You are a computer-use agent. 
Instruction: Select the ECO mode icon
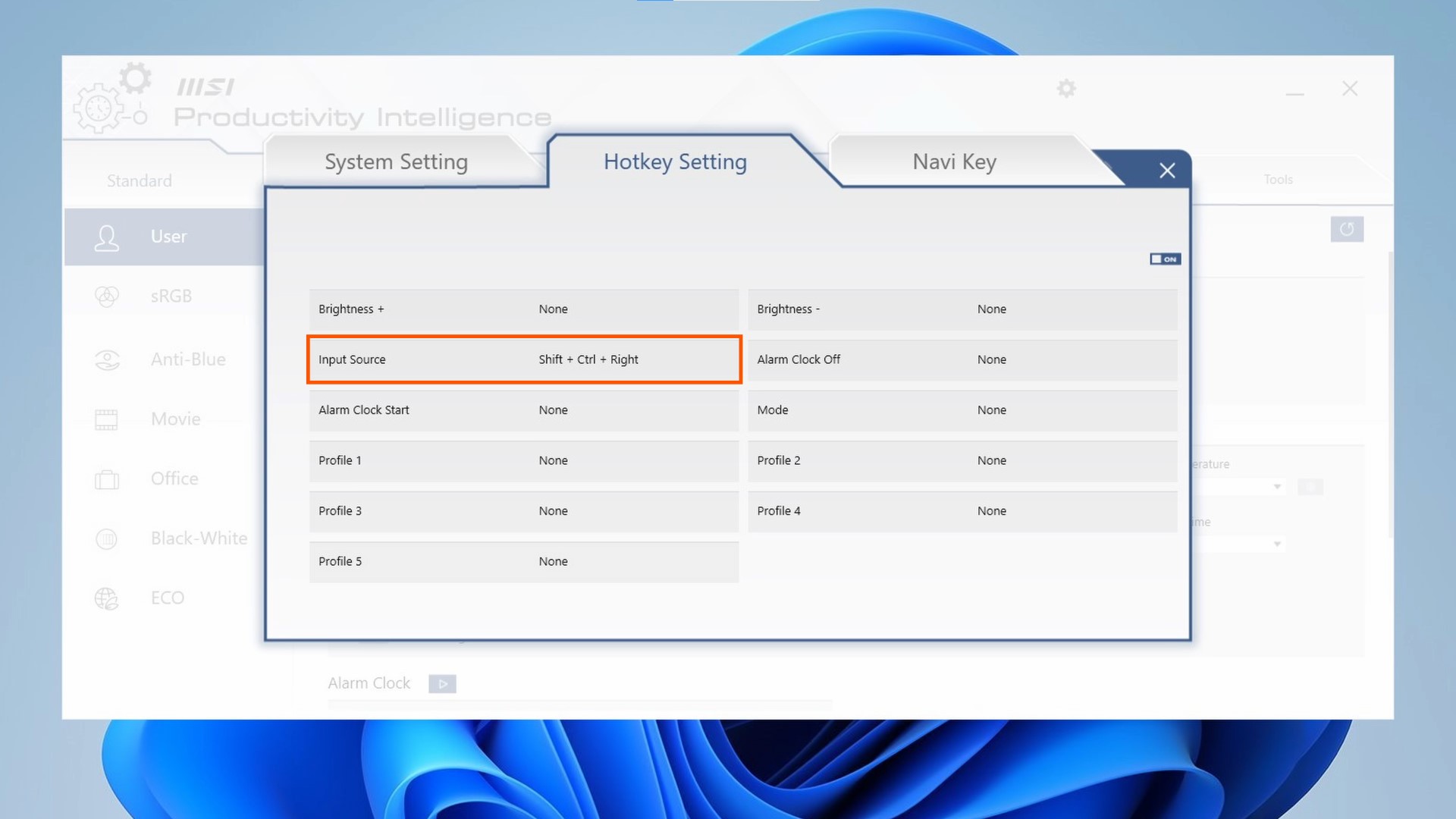point(107,599)
